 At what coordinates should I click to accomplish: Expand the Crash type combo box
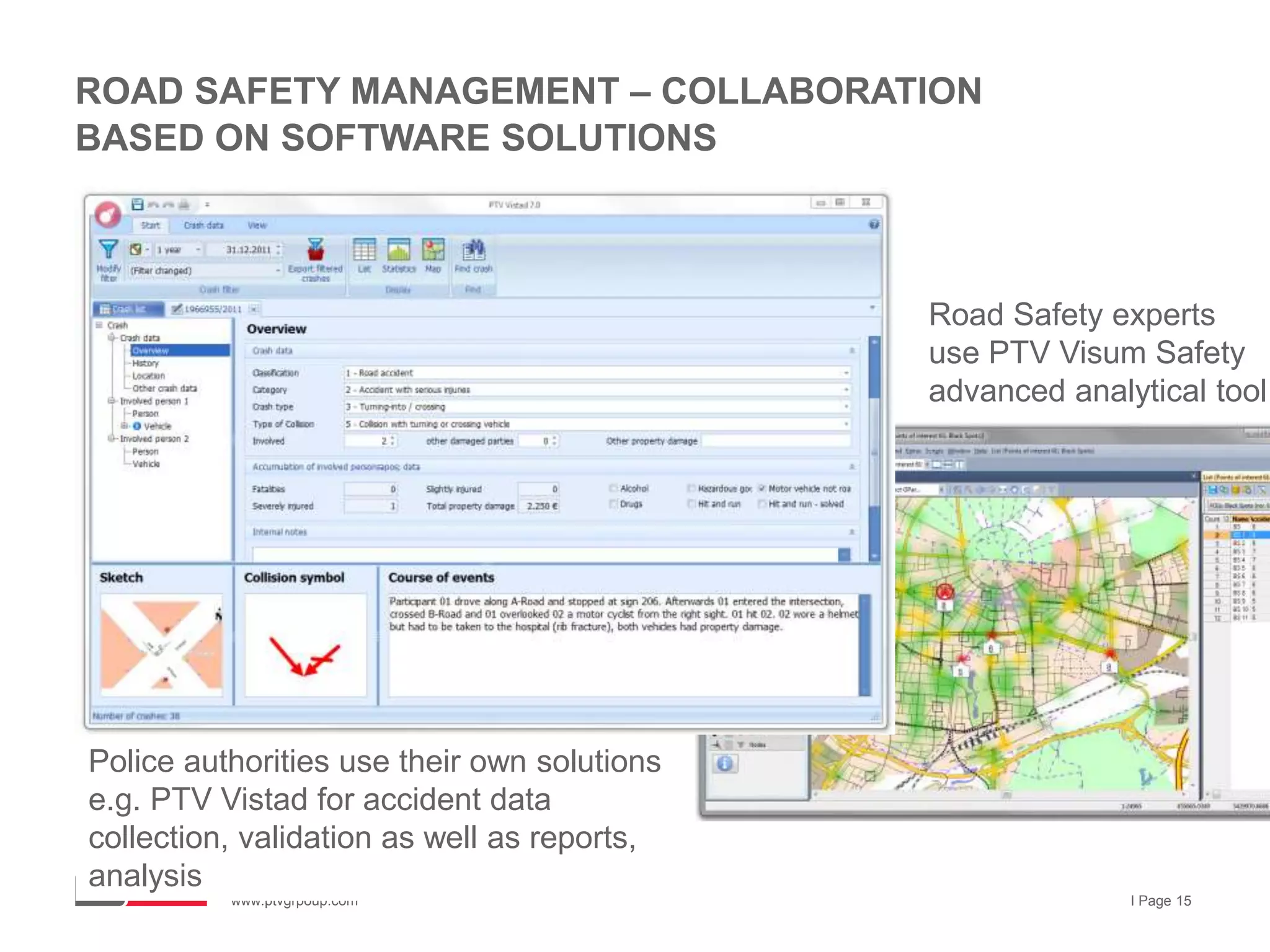coord(846,407)
